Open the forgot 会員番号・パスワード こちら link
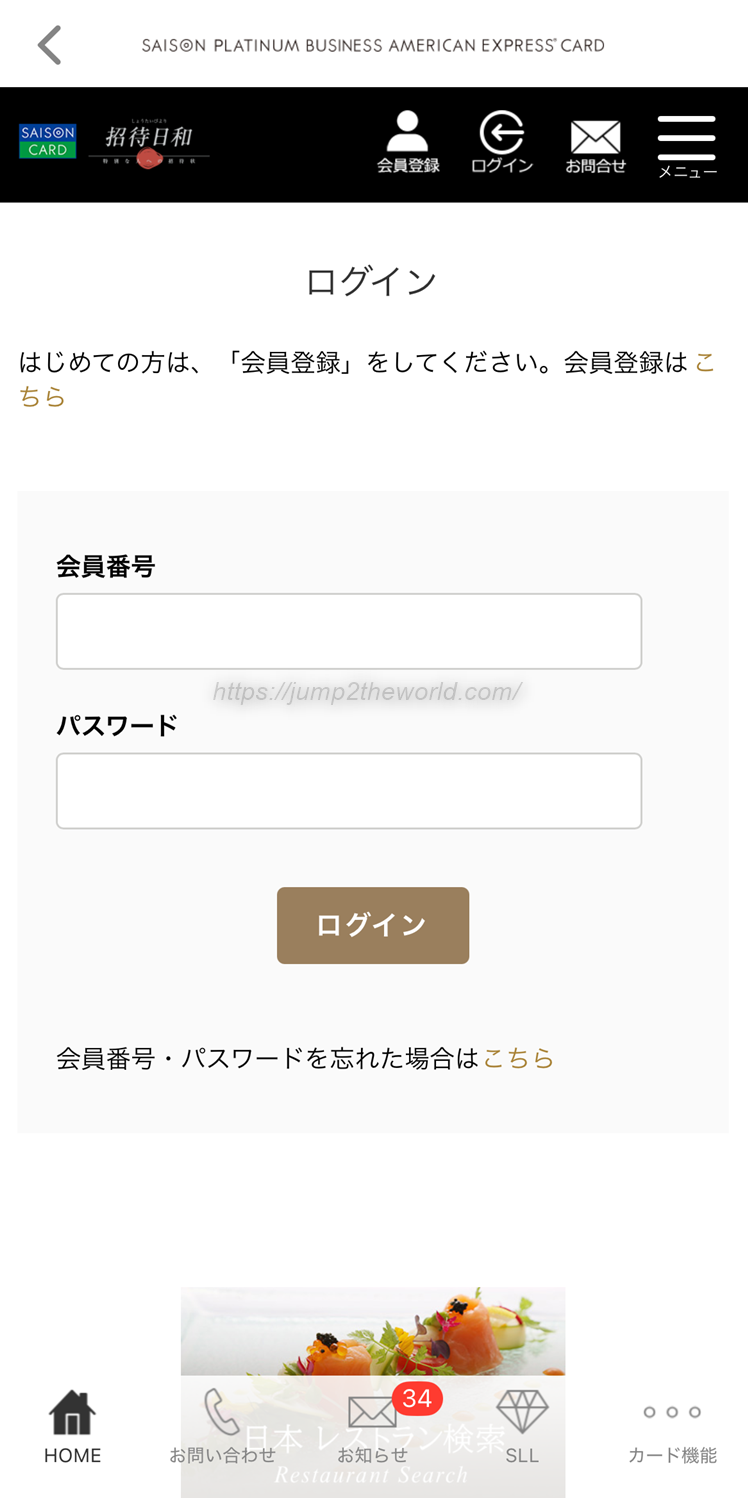The height and width of the screenshot is (1498, 748). coord(518,1058)
